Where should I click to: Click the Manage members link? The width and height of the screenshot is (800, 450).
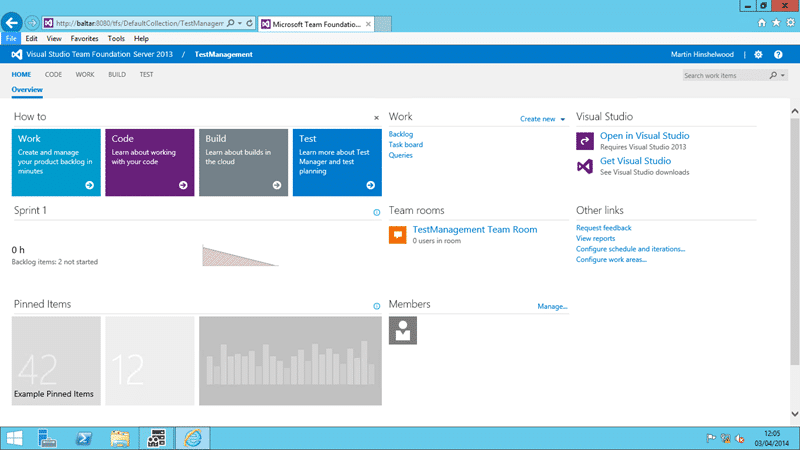pyautogui.click(x=552, y=307)
